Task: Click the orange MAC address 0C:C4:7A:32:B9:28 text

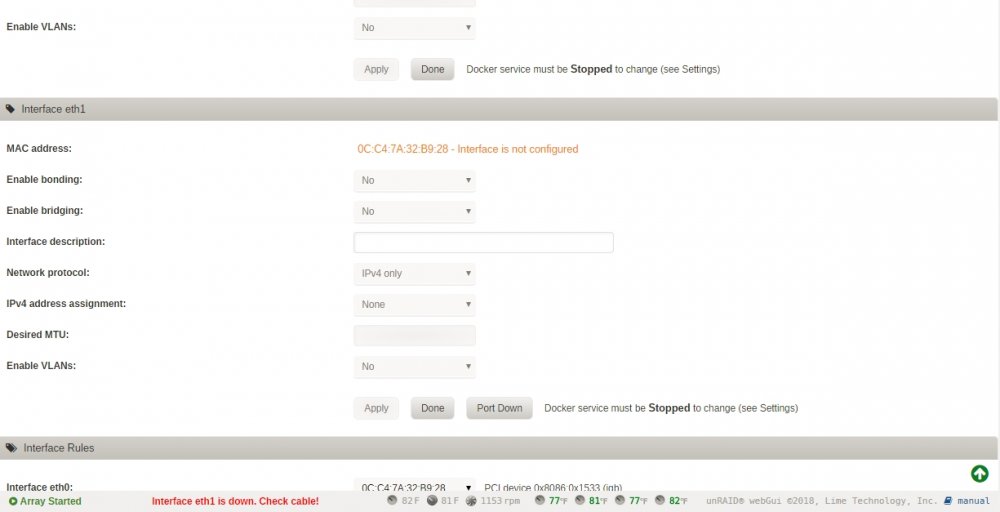Action: tap(402, 149)
